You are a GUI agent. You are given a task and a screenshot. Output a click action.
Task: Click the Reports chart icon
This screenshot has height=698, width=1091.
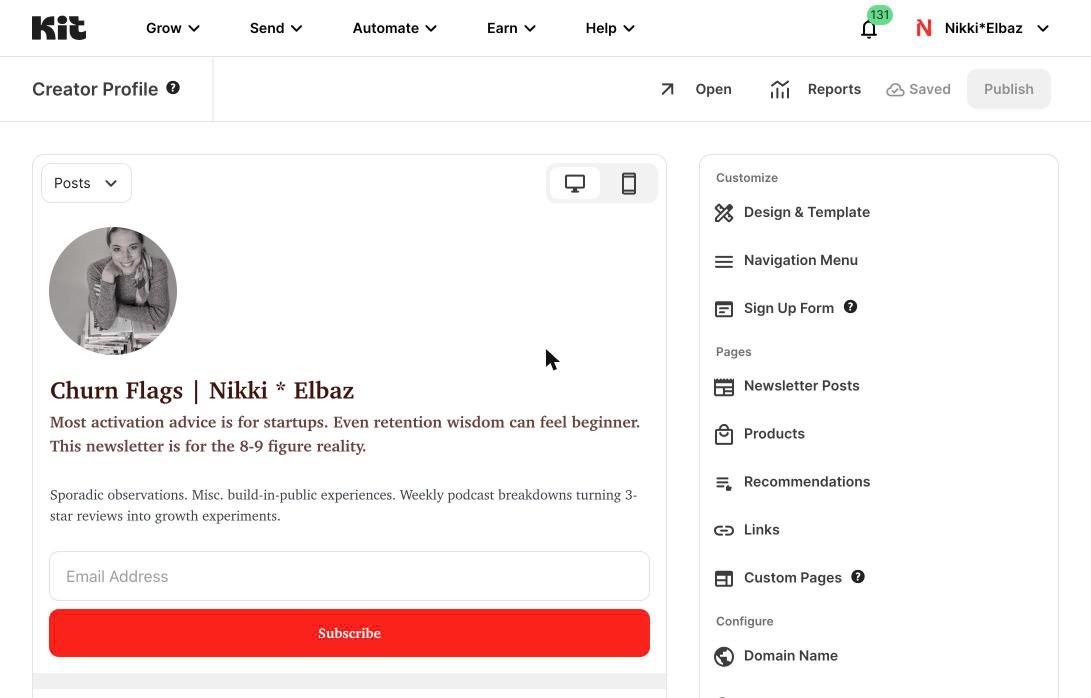780,89
